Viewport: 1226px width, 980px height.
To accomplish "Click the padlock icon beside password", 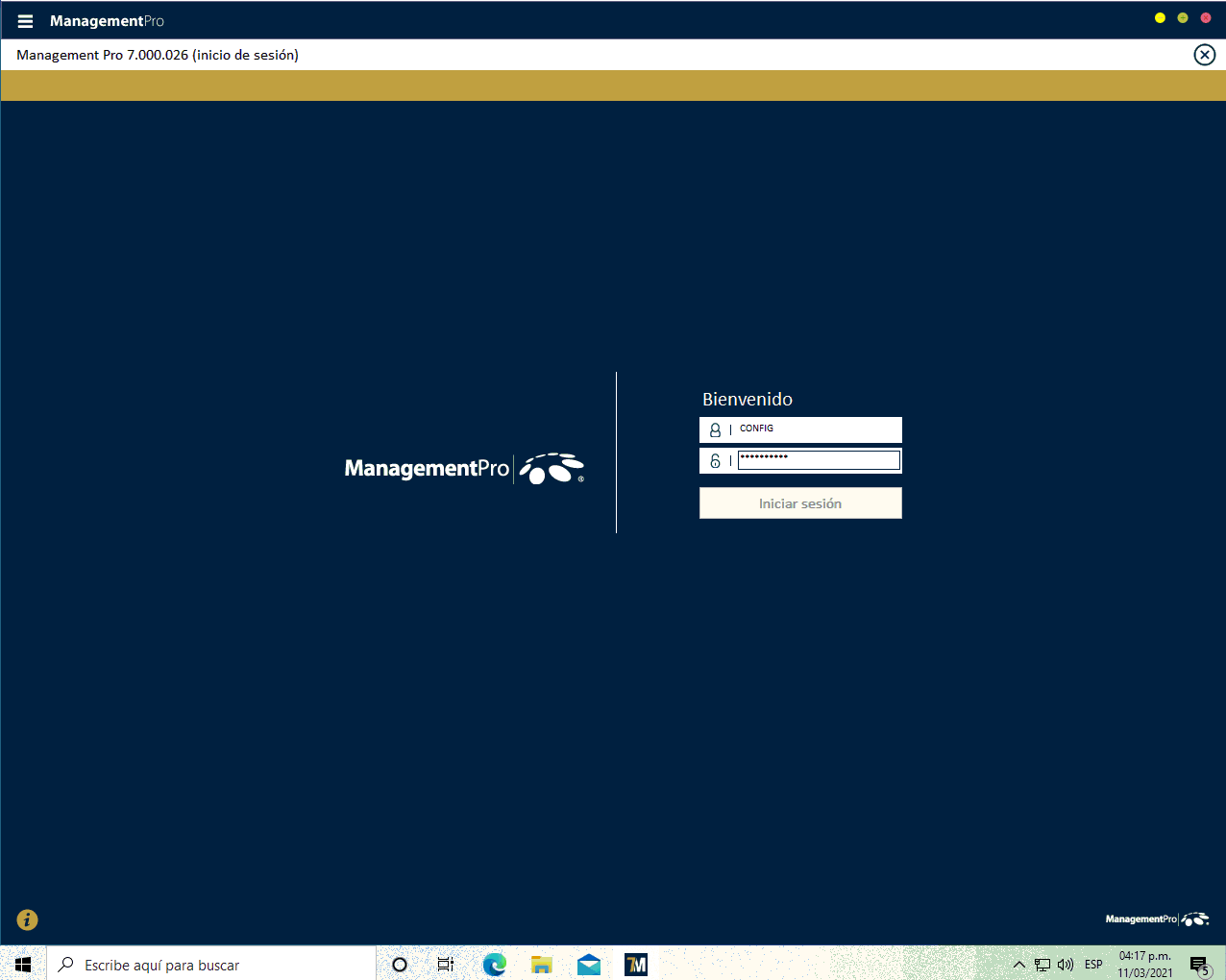I will [715, 461].
